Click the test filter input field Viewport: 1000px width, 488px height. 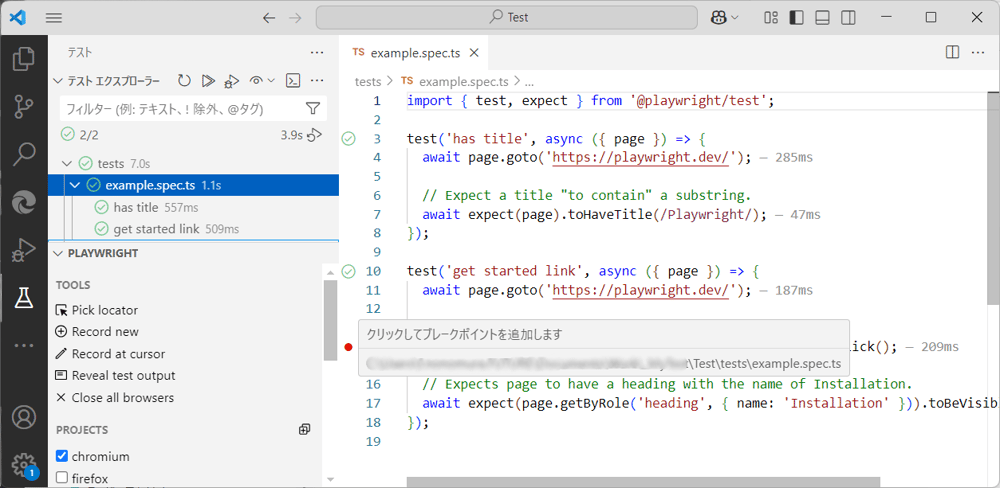pos(182,108)
